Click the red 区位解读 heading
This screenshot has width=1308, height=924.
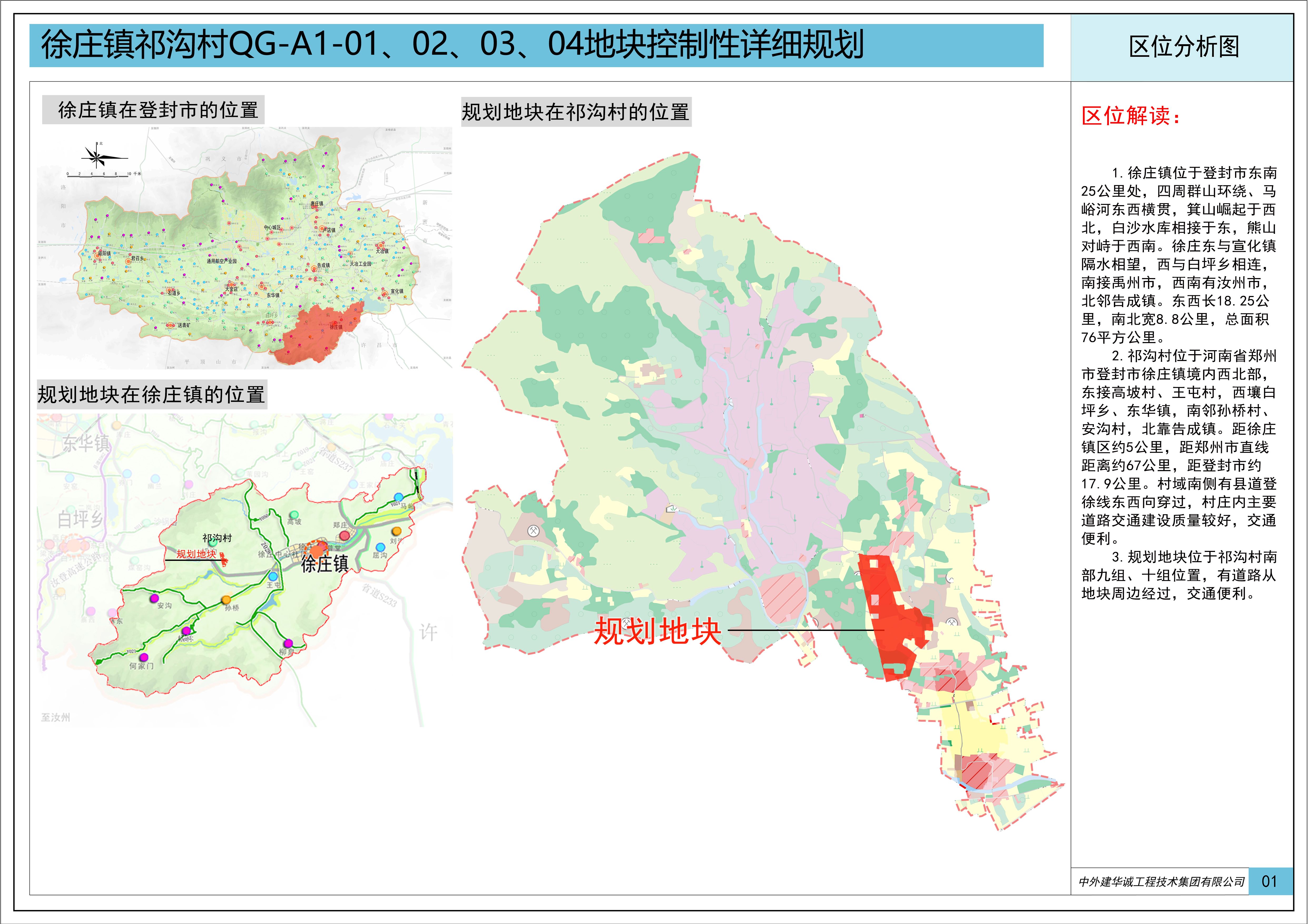tap(1130, 116)
